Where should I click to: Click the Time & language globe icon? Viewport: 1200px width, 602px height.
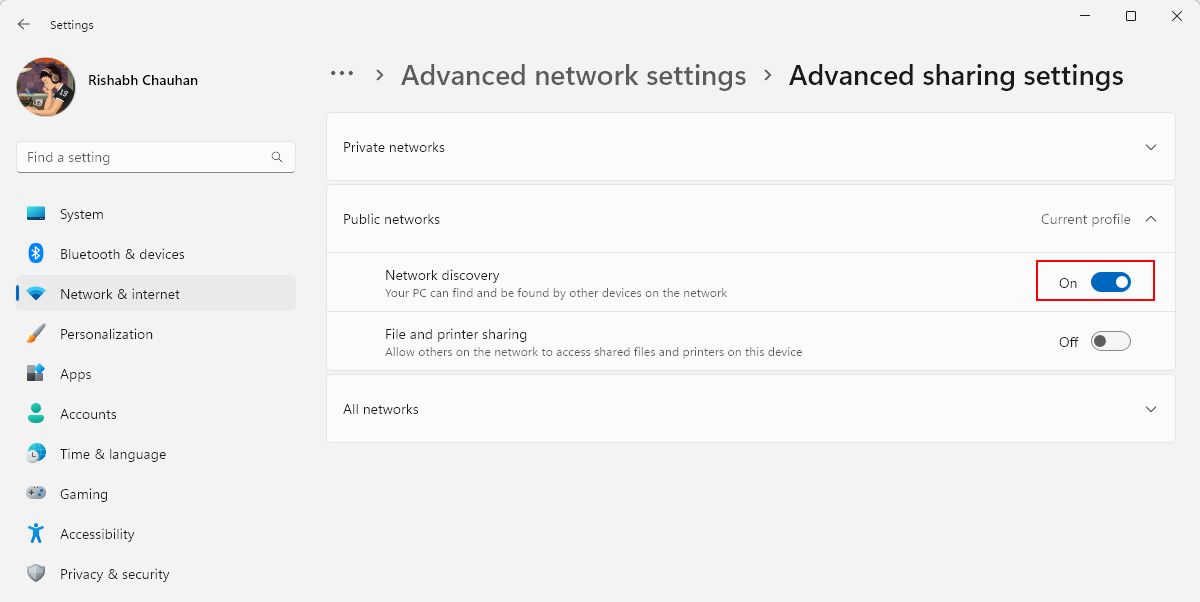[x=36, y=454]
